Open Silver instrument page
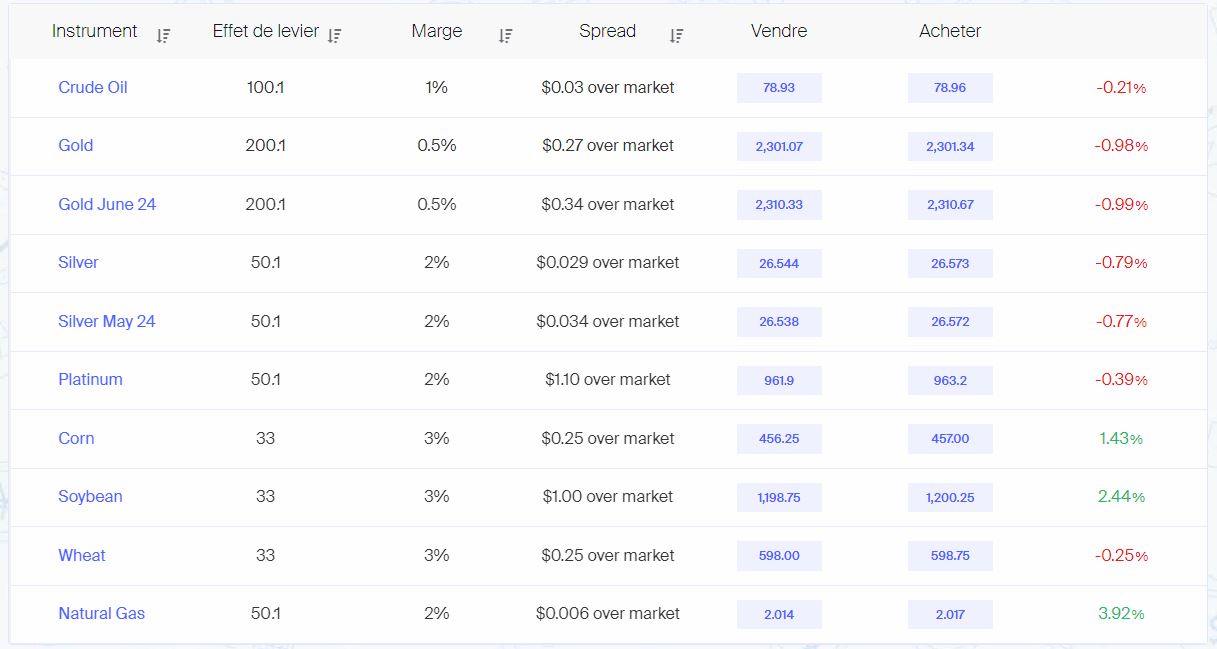Image resolution: width=1217 pixels, height=649 pixels. [x=78, y=262]
